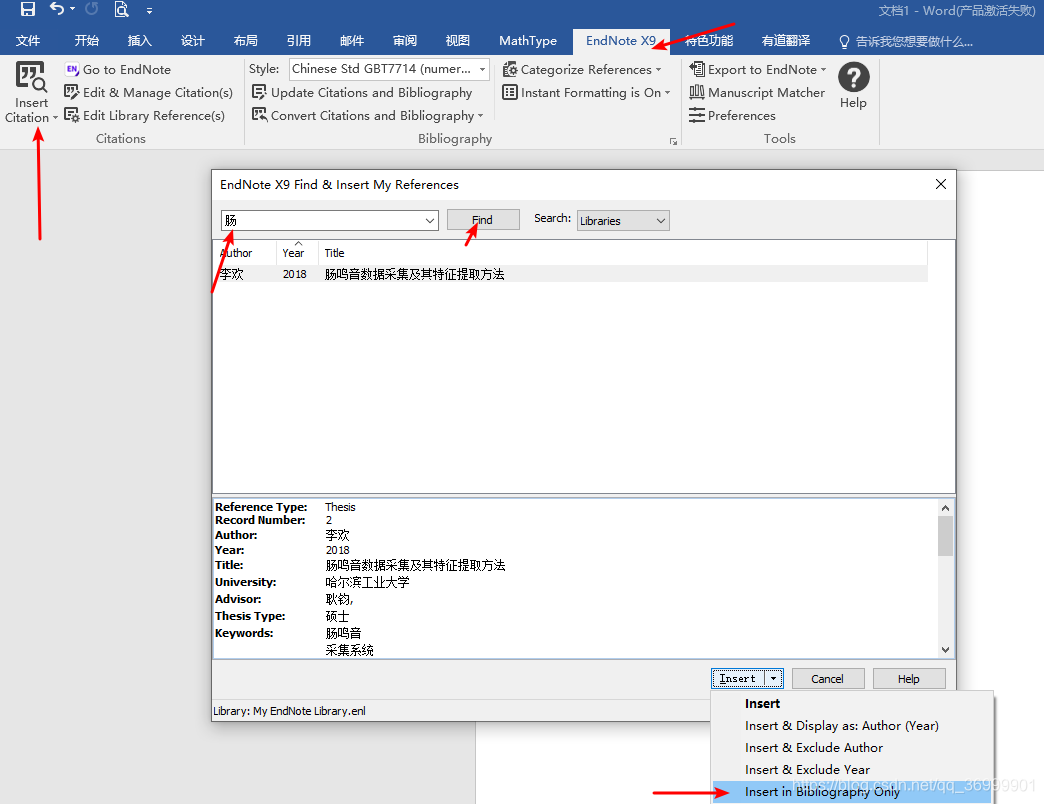
Task: Click the 告诉我您想要做什么 search box
Action: pos(914,41)
